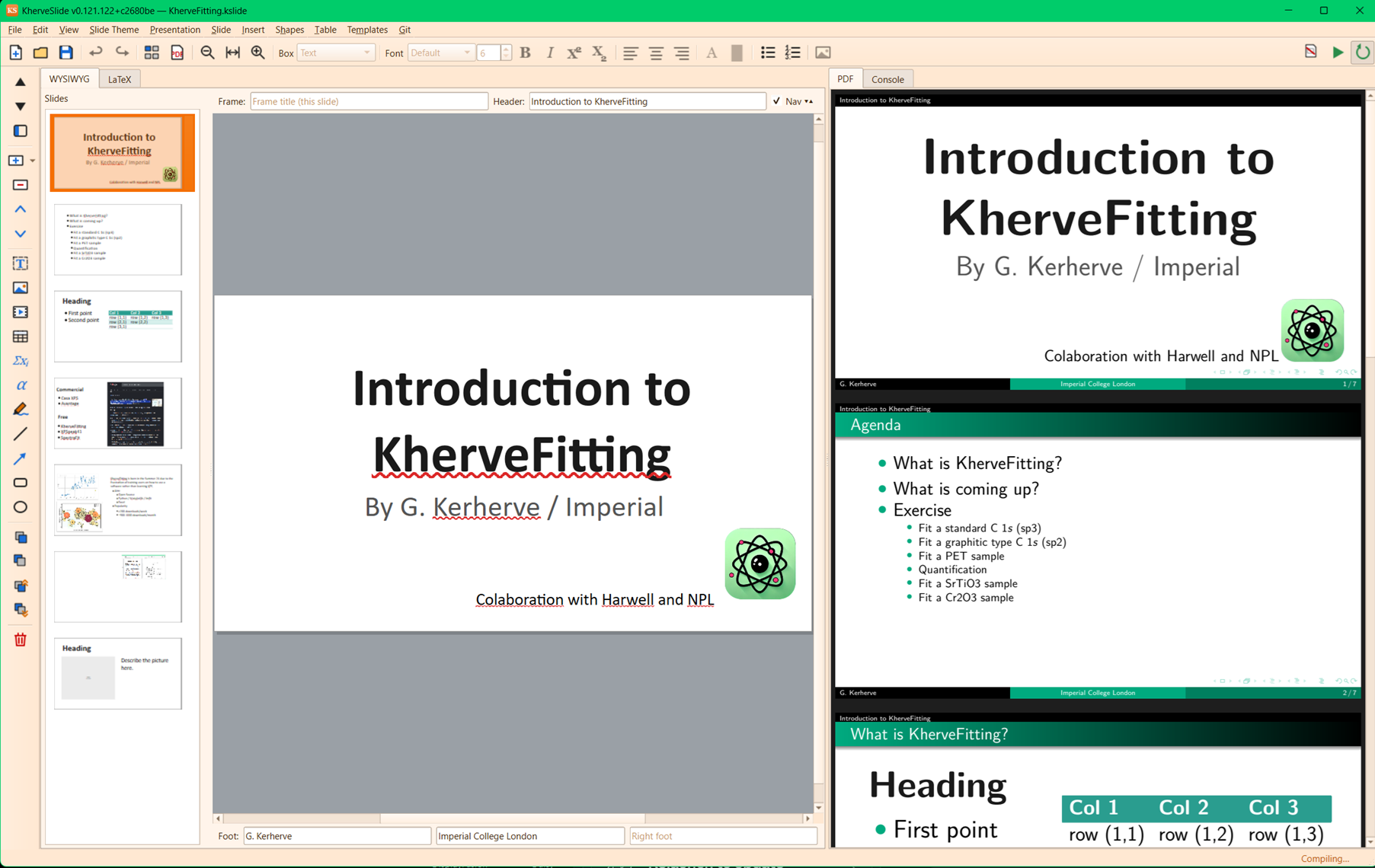Go to next slide with the black triangle
Image resolution: width=1375 pixels, height=868 pixels.
point(21,107)
